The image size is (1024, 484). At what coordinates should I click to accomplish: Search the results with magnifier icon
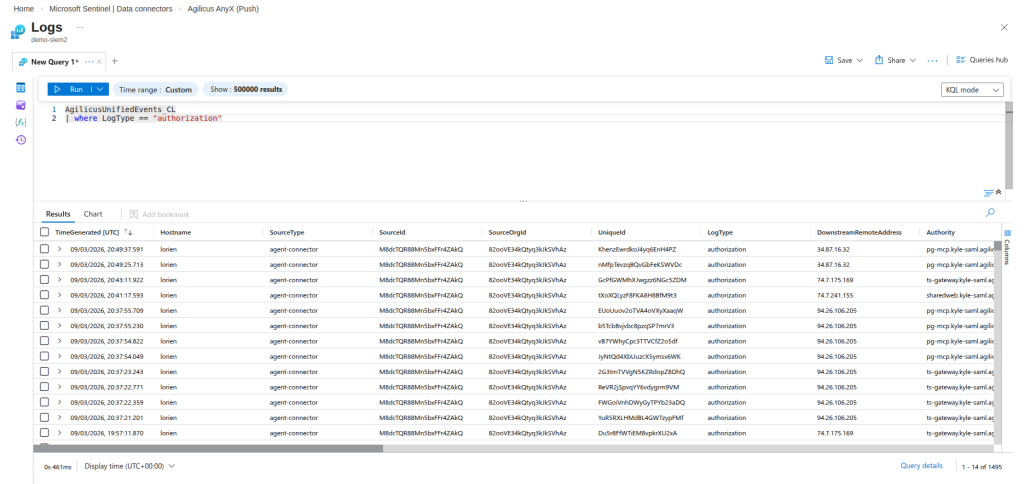991,212
